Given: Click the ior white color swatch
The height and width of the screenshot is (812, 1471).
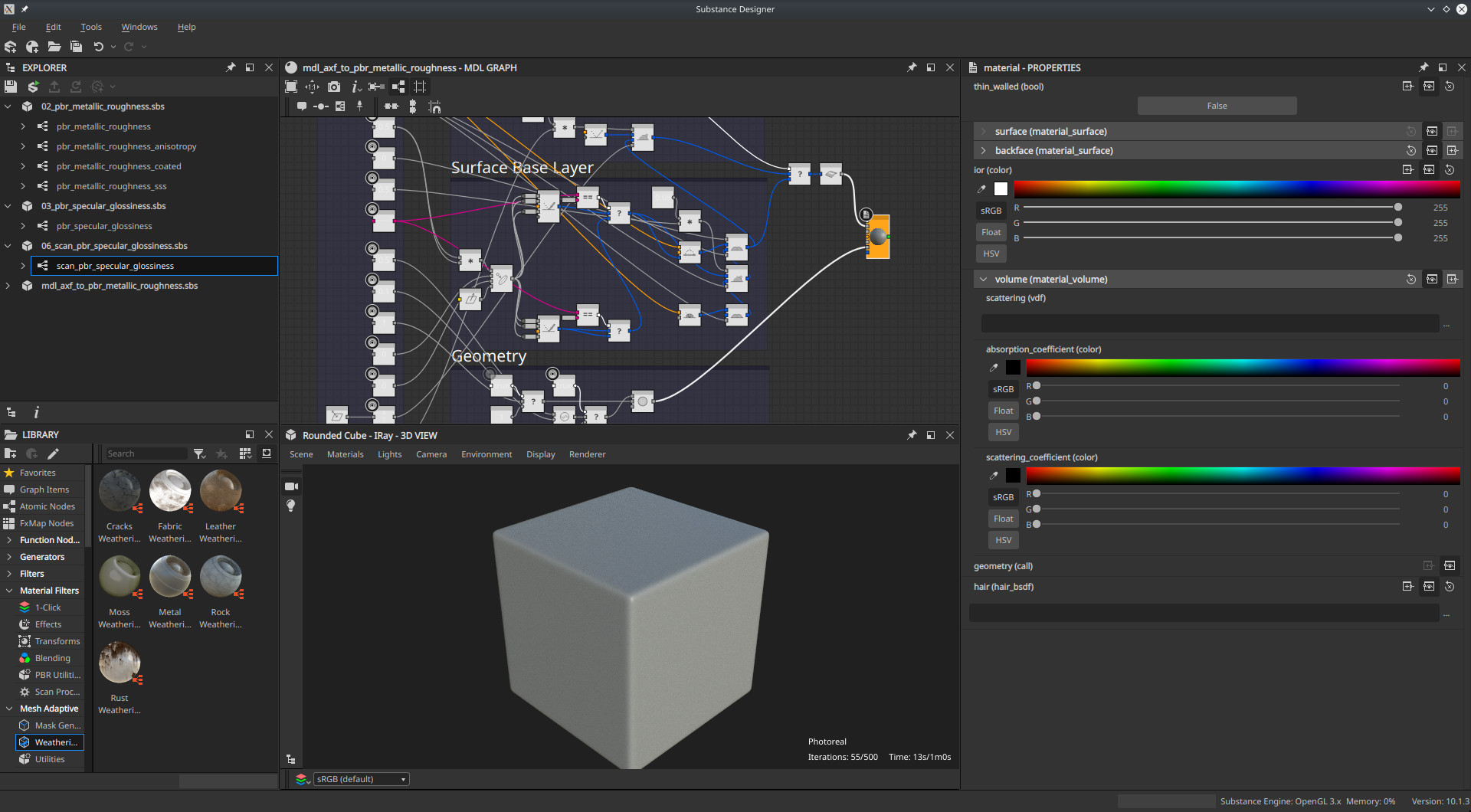Looking at the screenshot, I should coord(1001,189).
